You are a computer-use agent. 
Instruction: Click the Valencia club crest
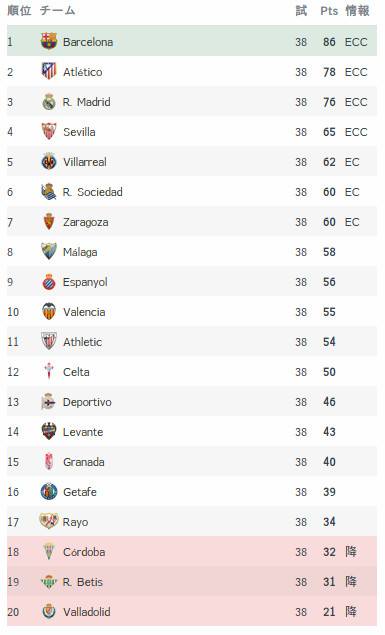[x=49, y=311]
